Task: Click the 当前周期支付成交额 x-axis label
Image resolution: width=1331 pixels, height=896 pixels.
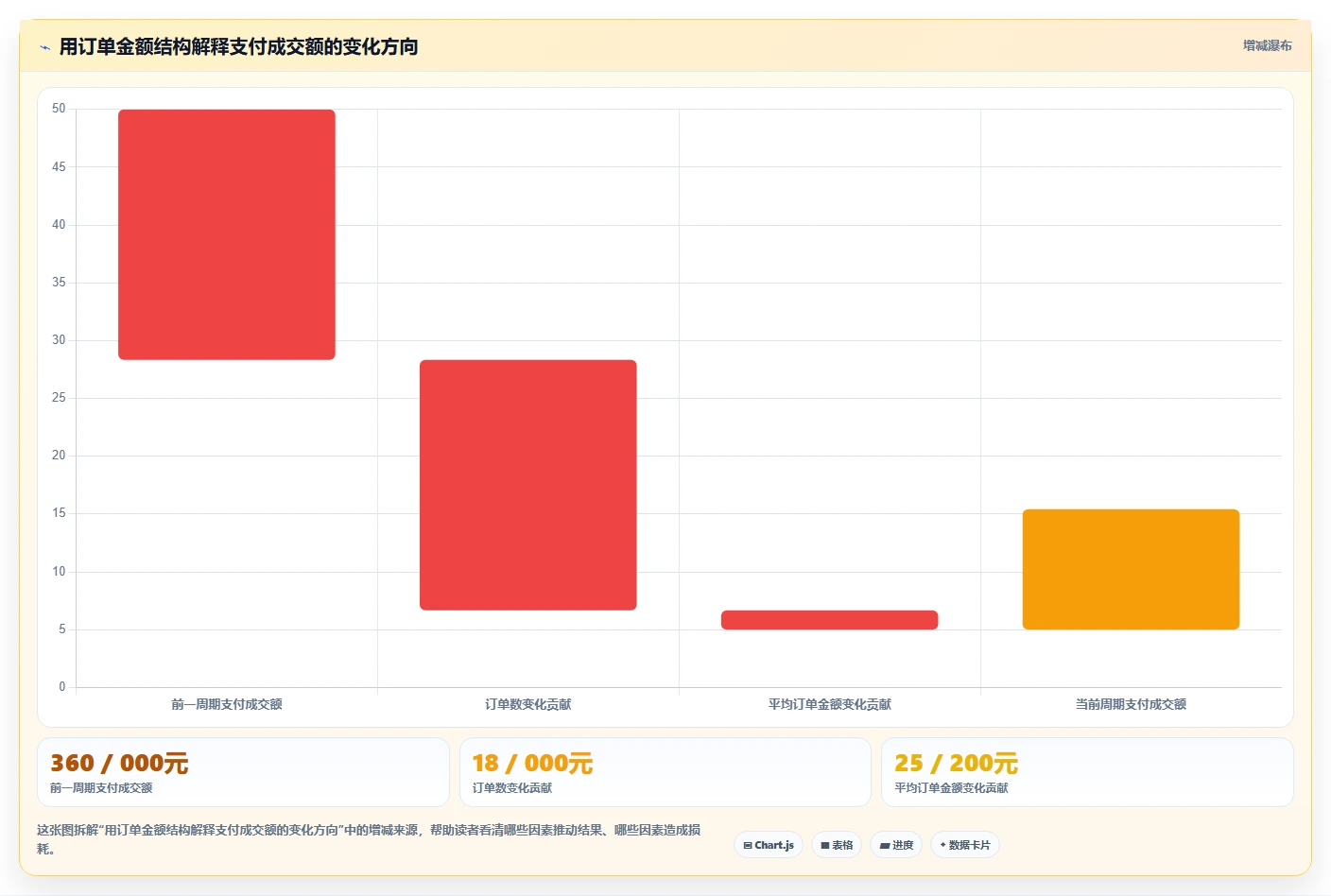Action: (1131, 704)
